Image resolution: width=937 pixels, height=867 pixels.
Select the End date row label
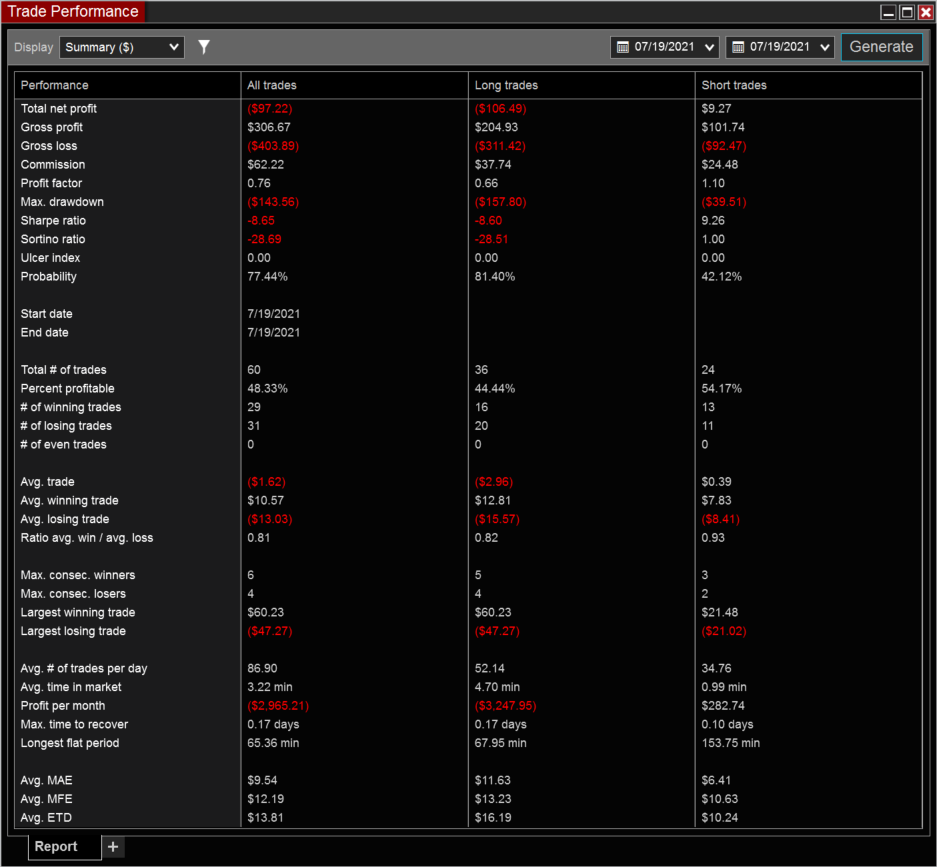44,332
